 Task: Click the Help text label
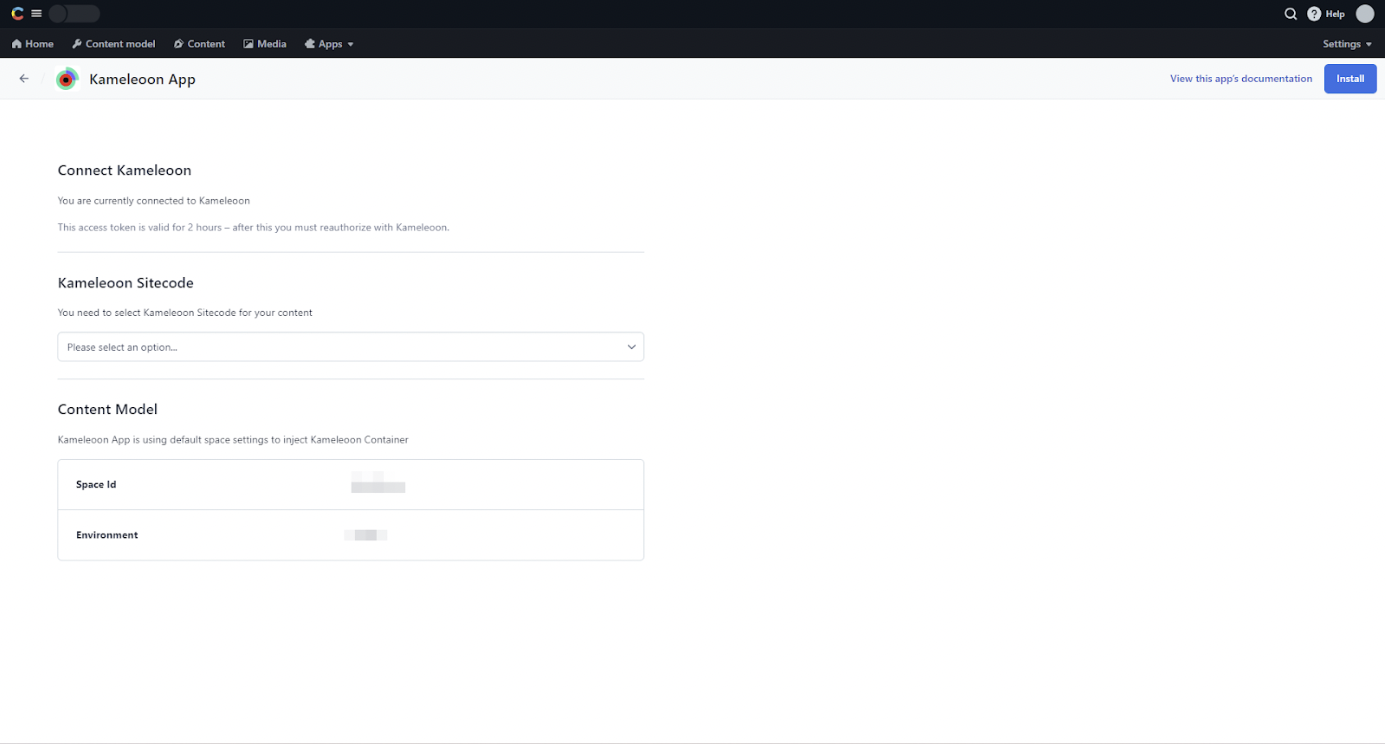1335,14
